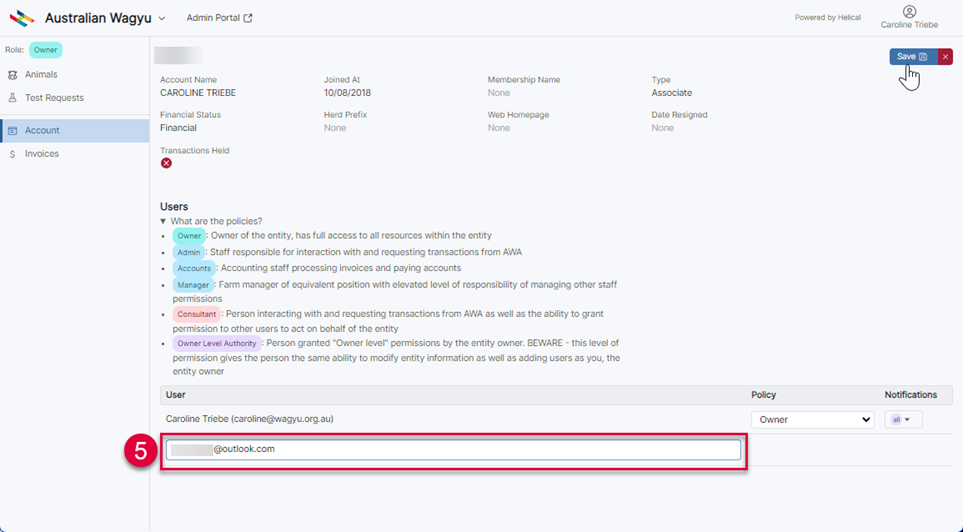963x532 pixels.
Task: Save the account changes
Action: coord(911,57)
